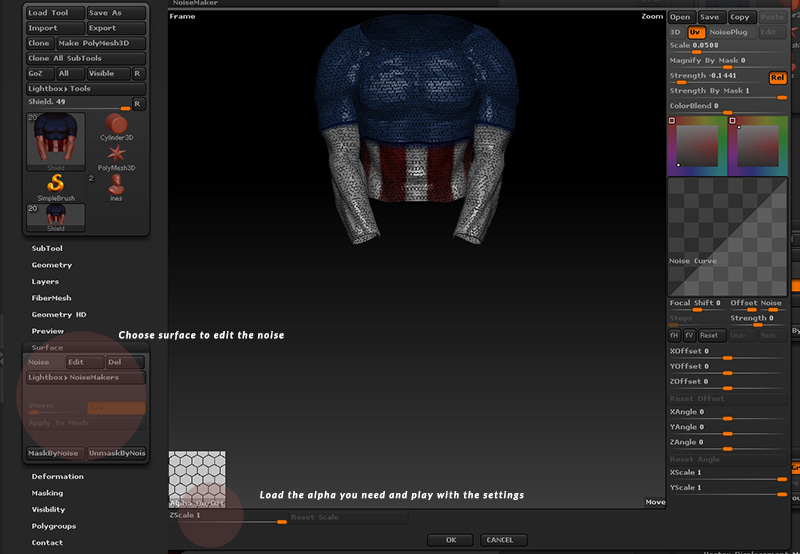Click Zoom in the preview window

652,16
